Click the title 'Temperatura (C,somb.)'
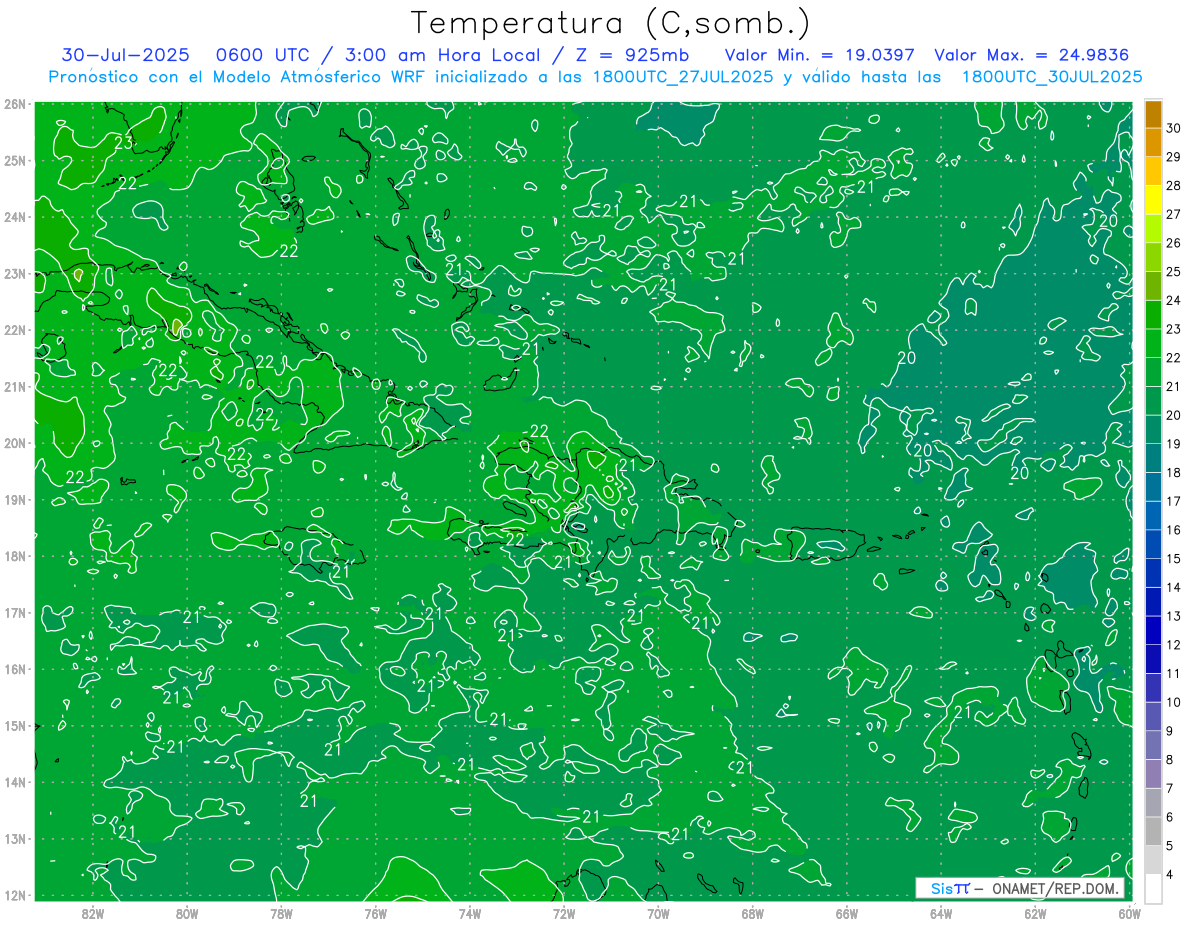1200x927 pixels. (610, 23)
